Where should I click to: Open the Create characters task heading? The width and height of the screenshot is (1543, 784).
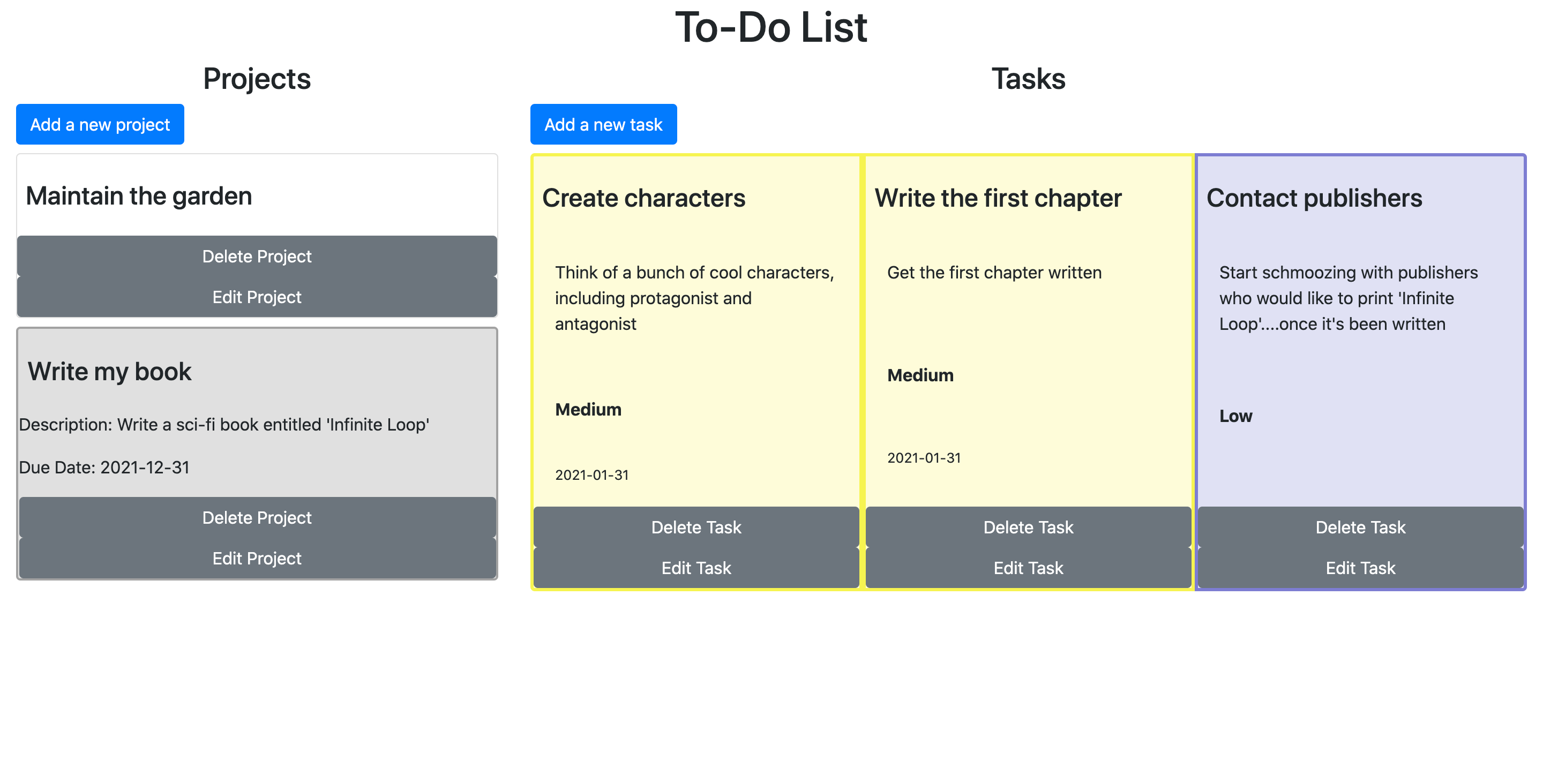coord(643,198)
